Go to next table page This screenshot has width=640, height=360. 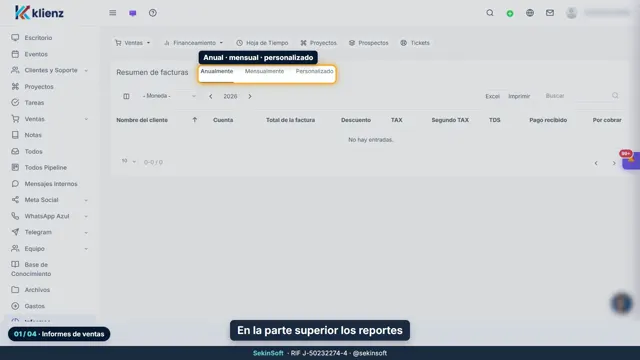(614, 163)
